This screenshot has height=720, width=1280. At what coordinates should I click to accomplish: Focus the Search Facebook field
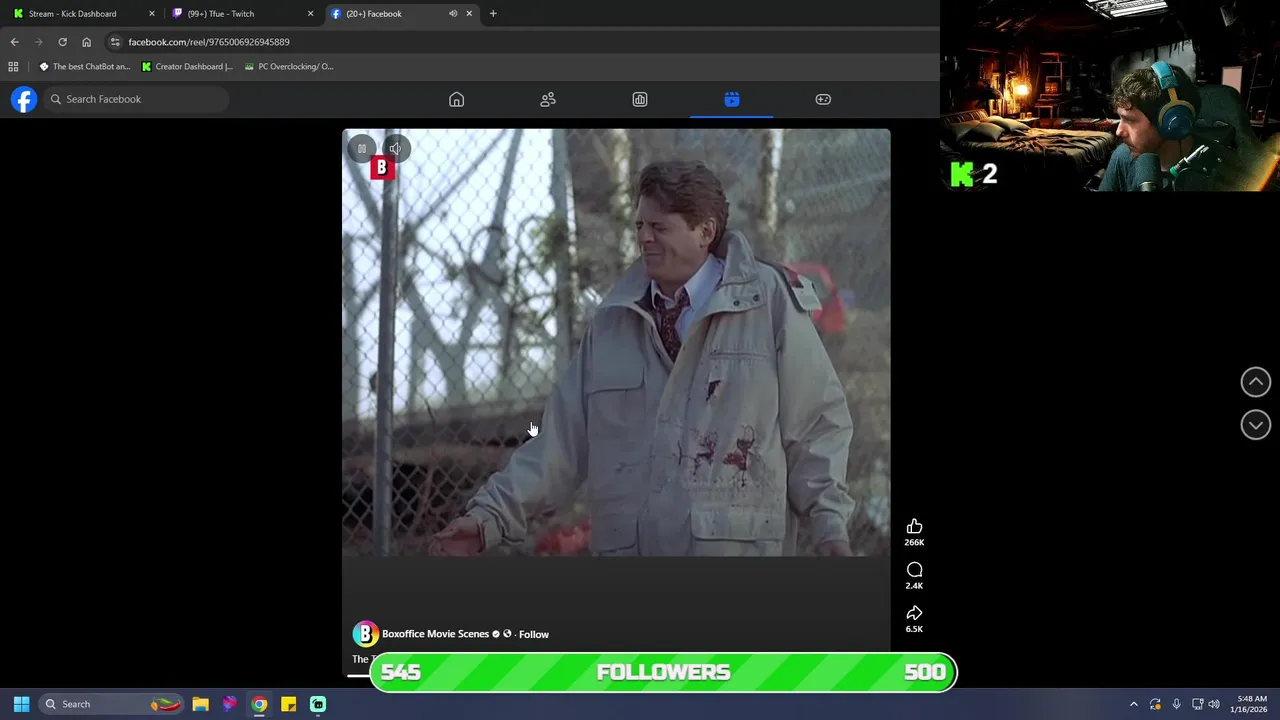click(135, 99)
